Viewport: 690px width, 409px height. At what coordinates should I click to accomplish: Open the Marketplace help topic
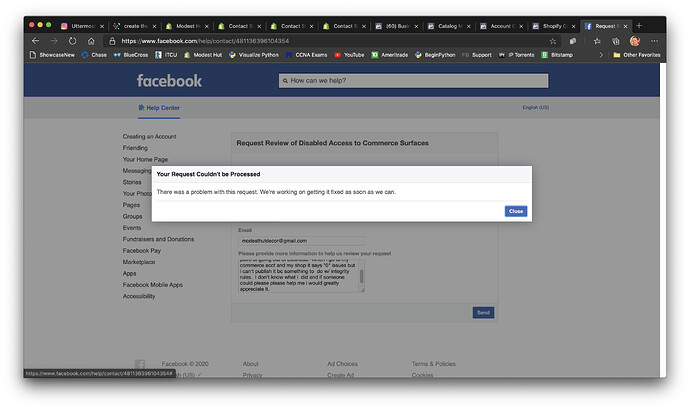(x=139, y=262)
